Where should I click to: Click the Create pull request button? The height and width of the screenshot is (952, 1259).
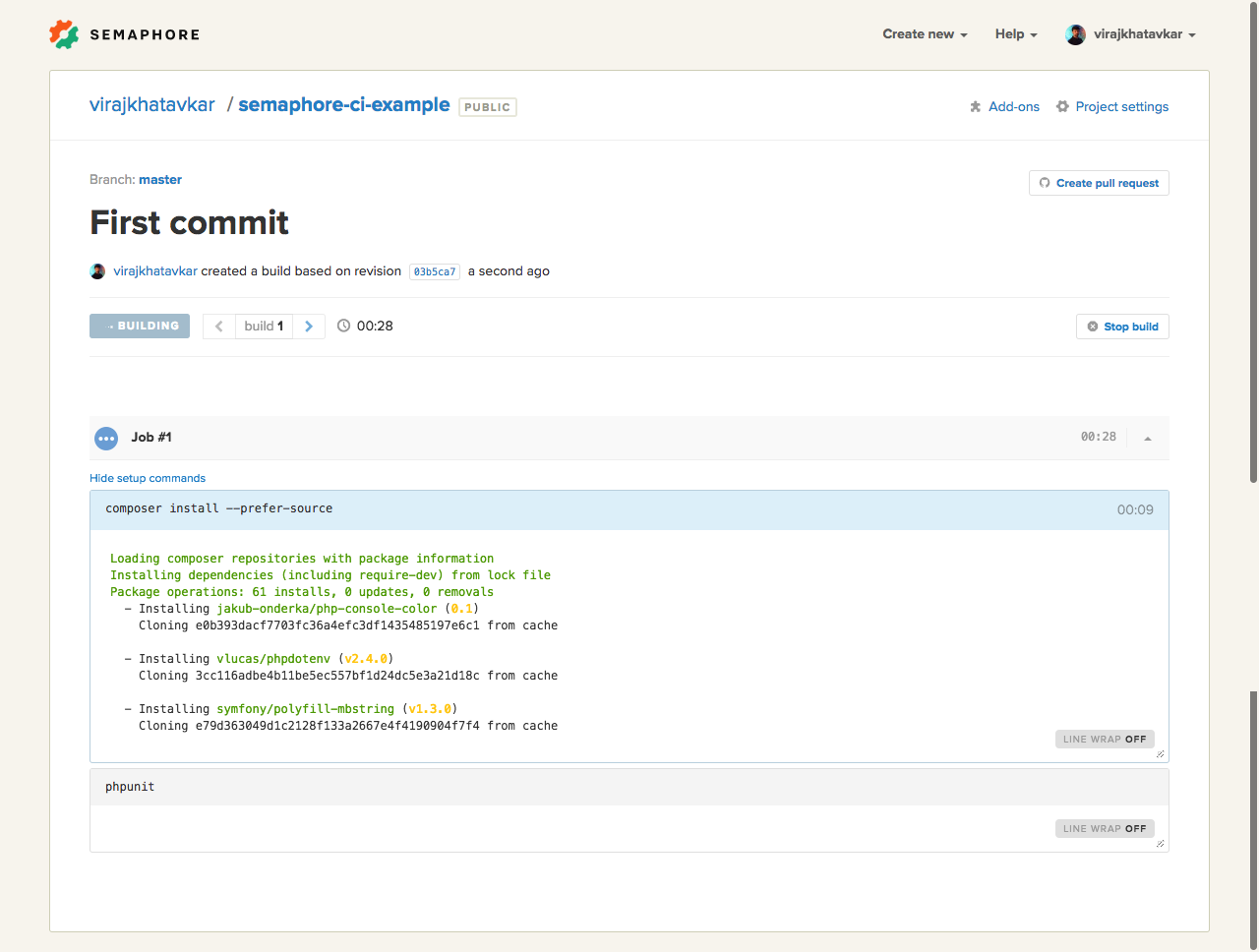point(1099,183)
